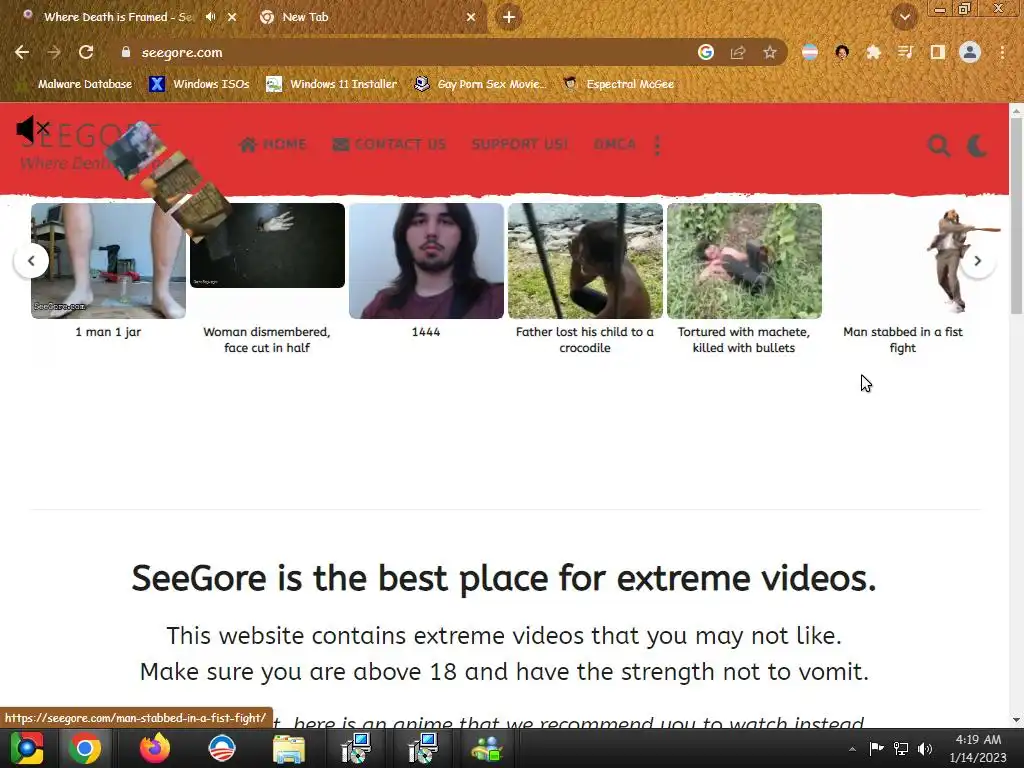Open the Espectral McGee bookmark

pyautogui.click(x=619, y=84)
